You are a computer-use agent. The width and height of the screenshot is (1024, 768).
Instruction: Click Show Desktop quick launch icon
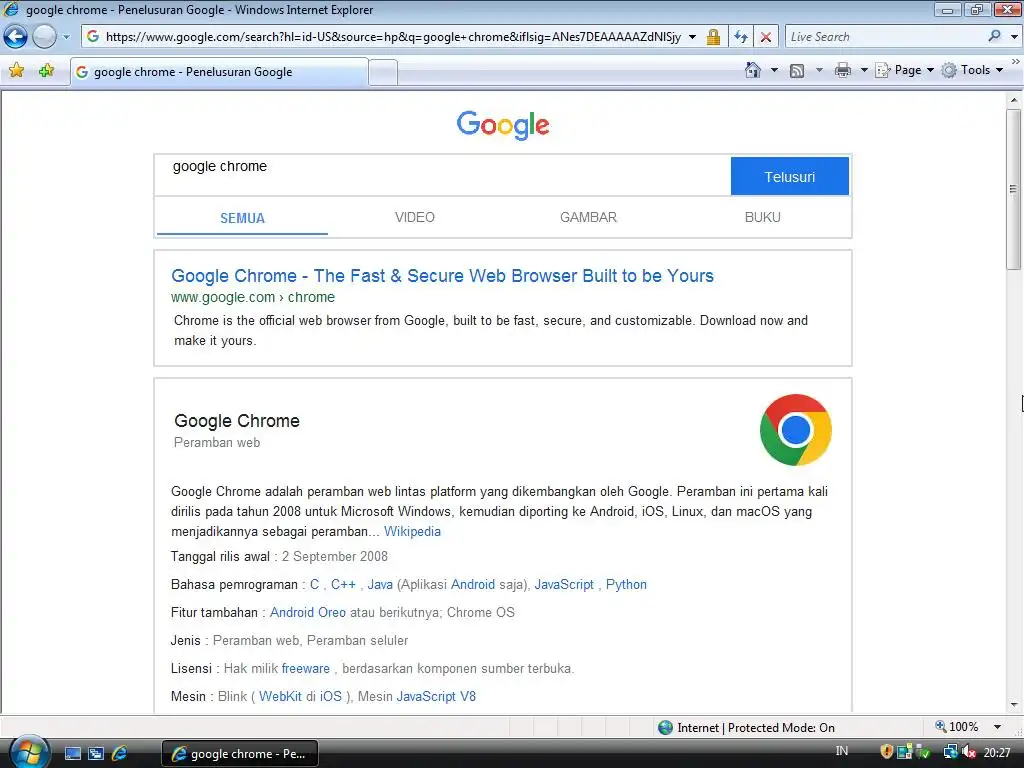coord(73,754)
